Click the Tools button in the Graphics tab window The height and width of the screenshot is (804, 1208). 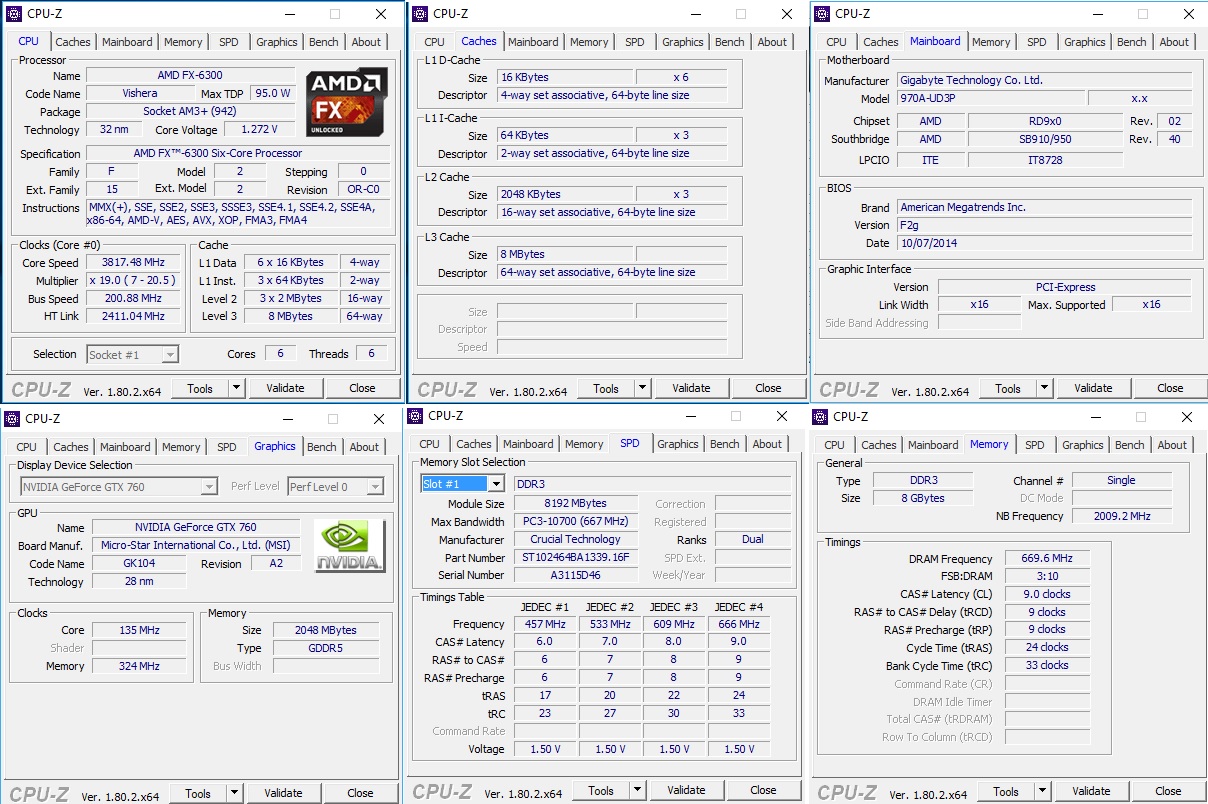198,793
